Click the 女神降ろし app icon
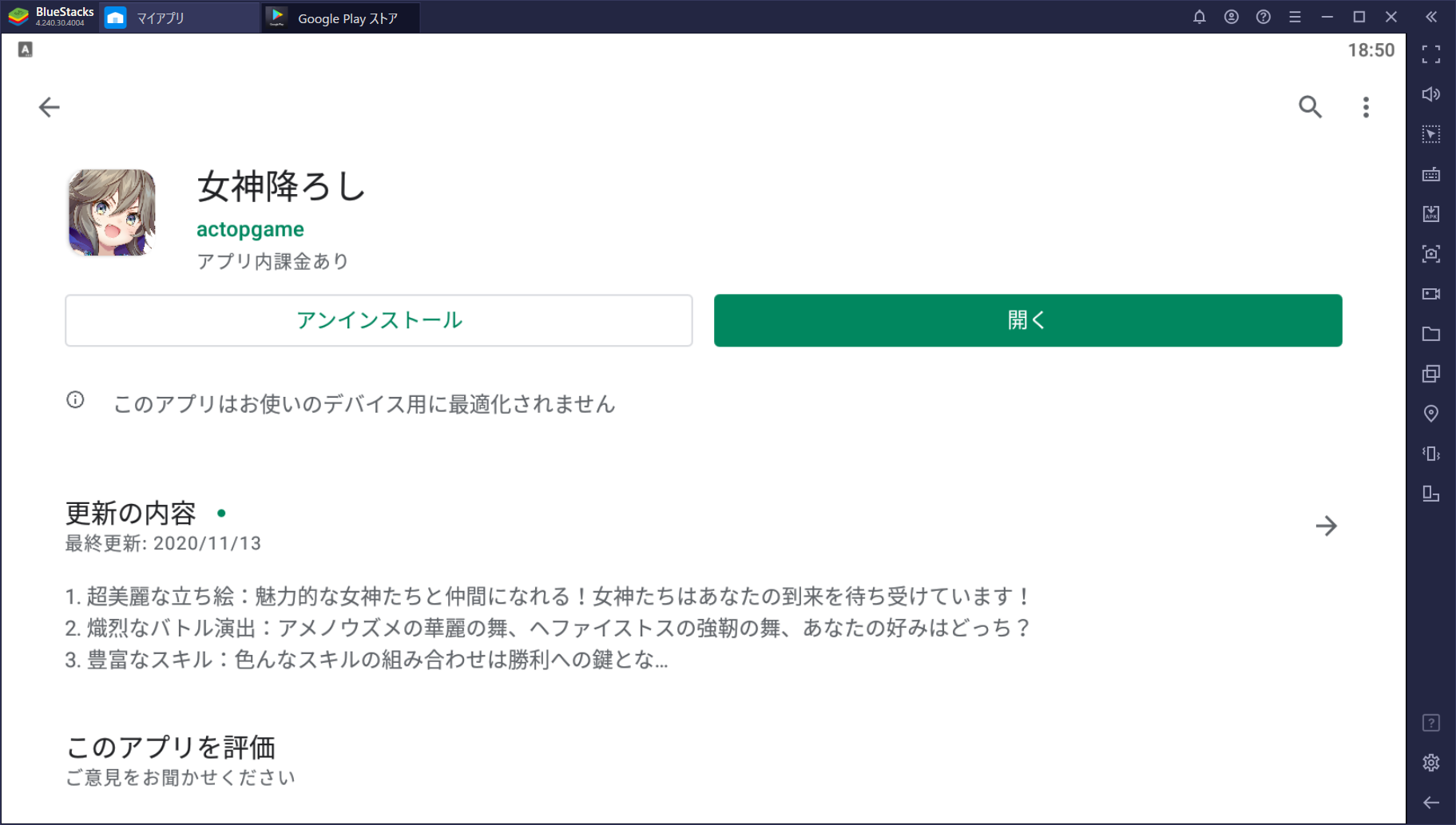 [111, 212]
